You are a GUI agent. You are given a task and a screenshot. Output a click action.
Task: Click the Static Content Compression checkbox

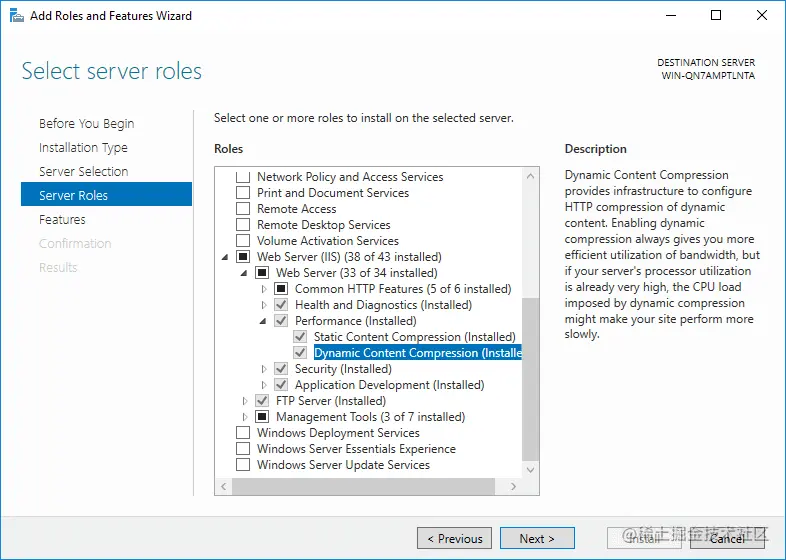pos(300,337)
